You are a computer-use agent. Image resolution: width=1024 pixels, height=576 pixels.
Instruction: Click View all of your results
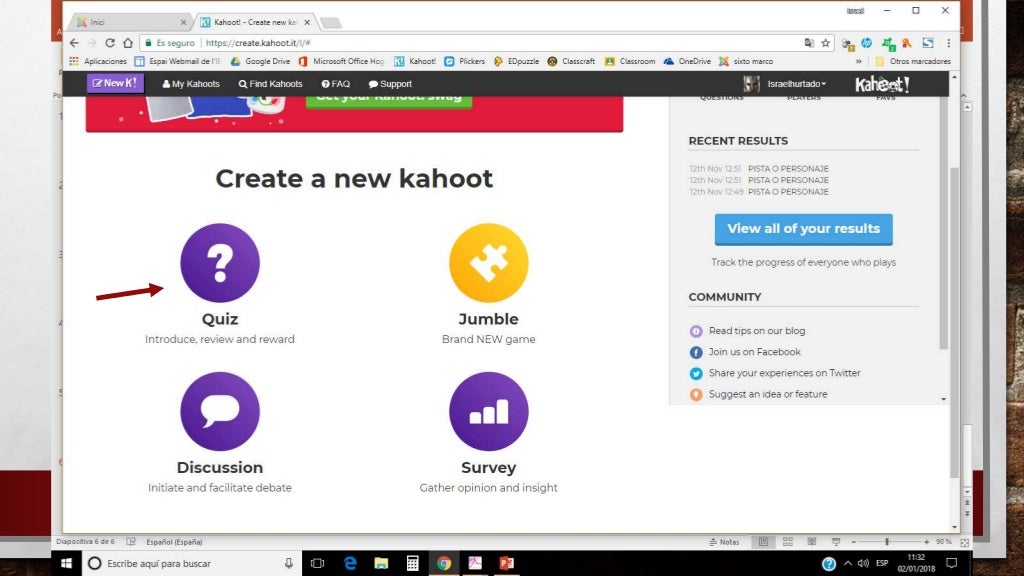[x=803, y=229]
